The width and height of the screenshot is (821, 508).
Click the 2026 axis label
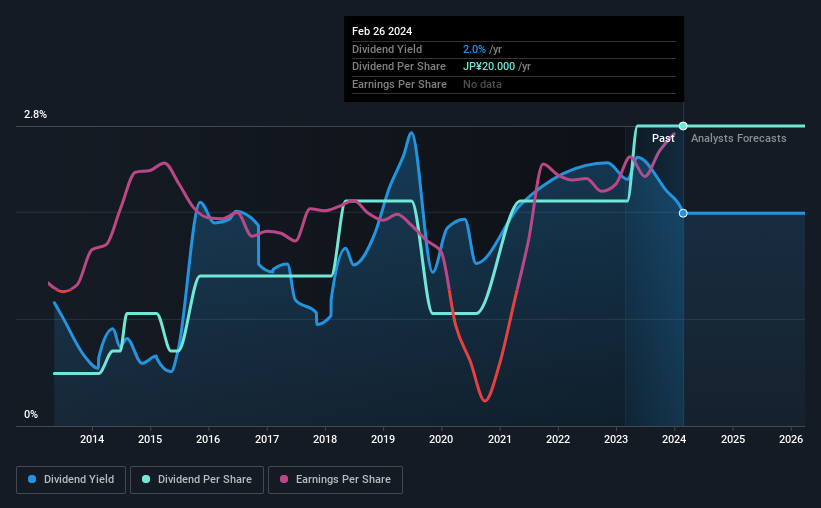click(x=791, y=439)
